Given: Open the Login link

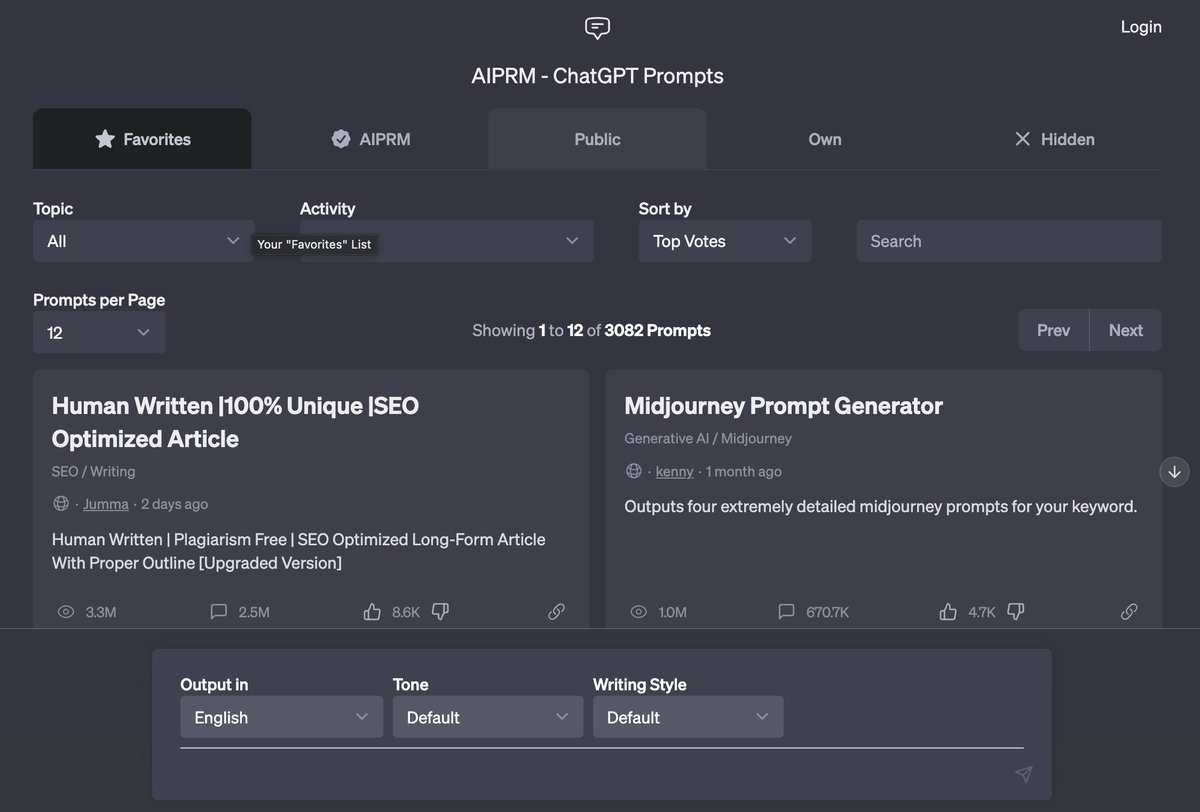Looking at the screenshot, I should coord(1141,27).
